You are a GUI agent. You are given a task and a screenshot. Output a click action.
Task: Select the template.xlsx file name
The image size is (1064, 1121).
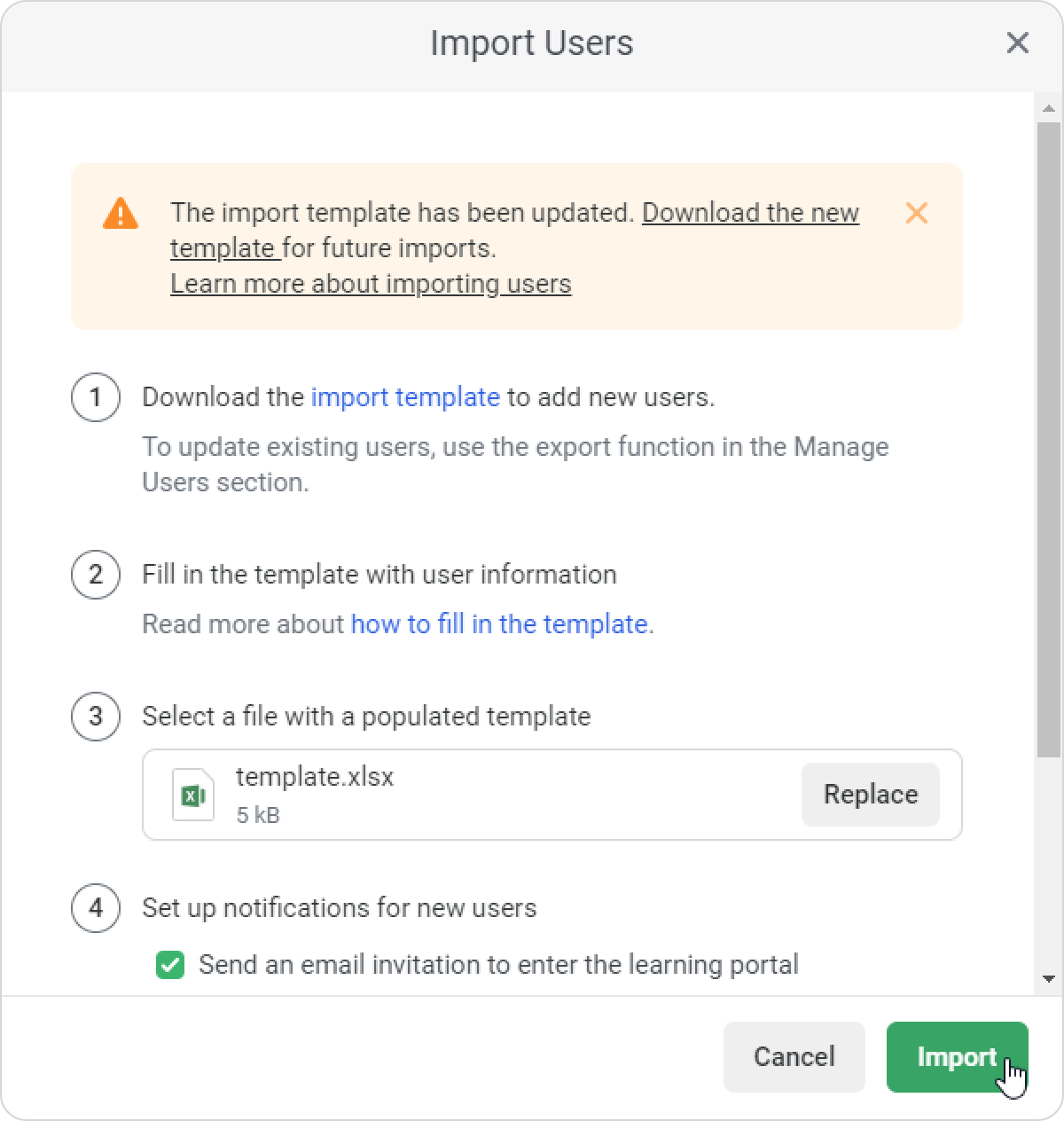coord(315,777)
